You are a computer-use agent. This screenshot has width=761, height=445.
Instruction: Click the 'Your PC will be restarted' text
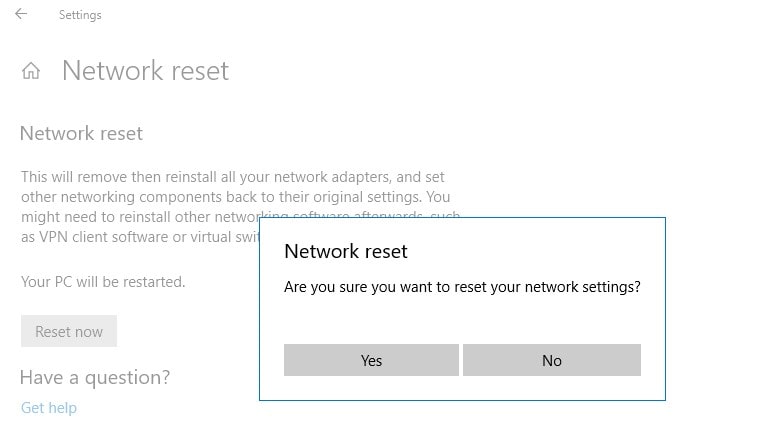tap(103, 282)
